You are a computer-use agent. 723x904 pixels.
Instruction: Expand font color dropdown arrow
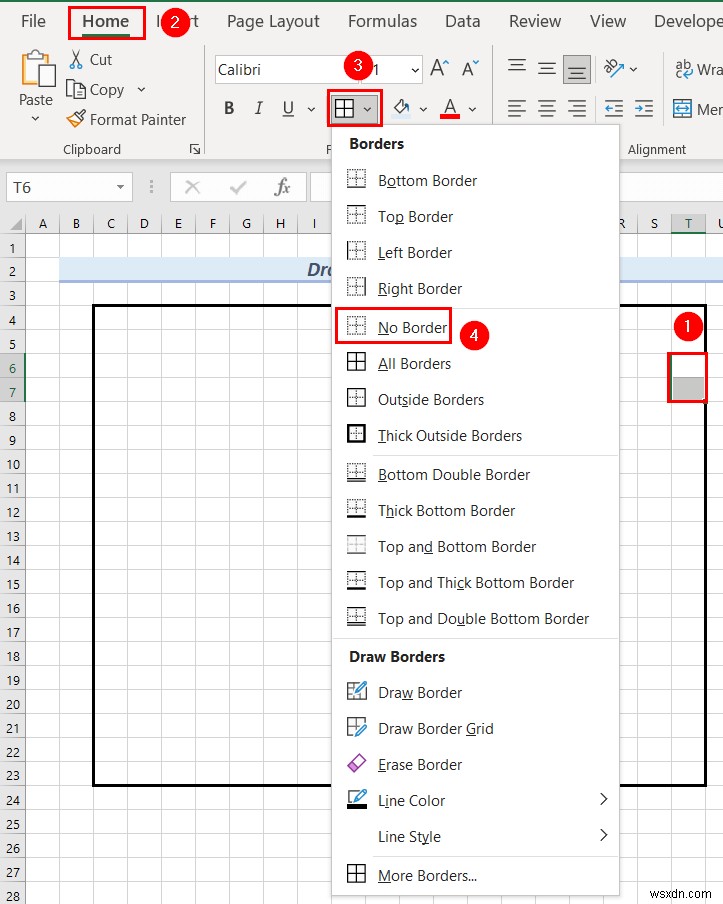472,108
